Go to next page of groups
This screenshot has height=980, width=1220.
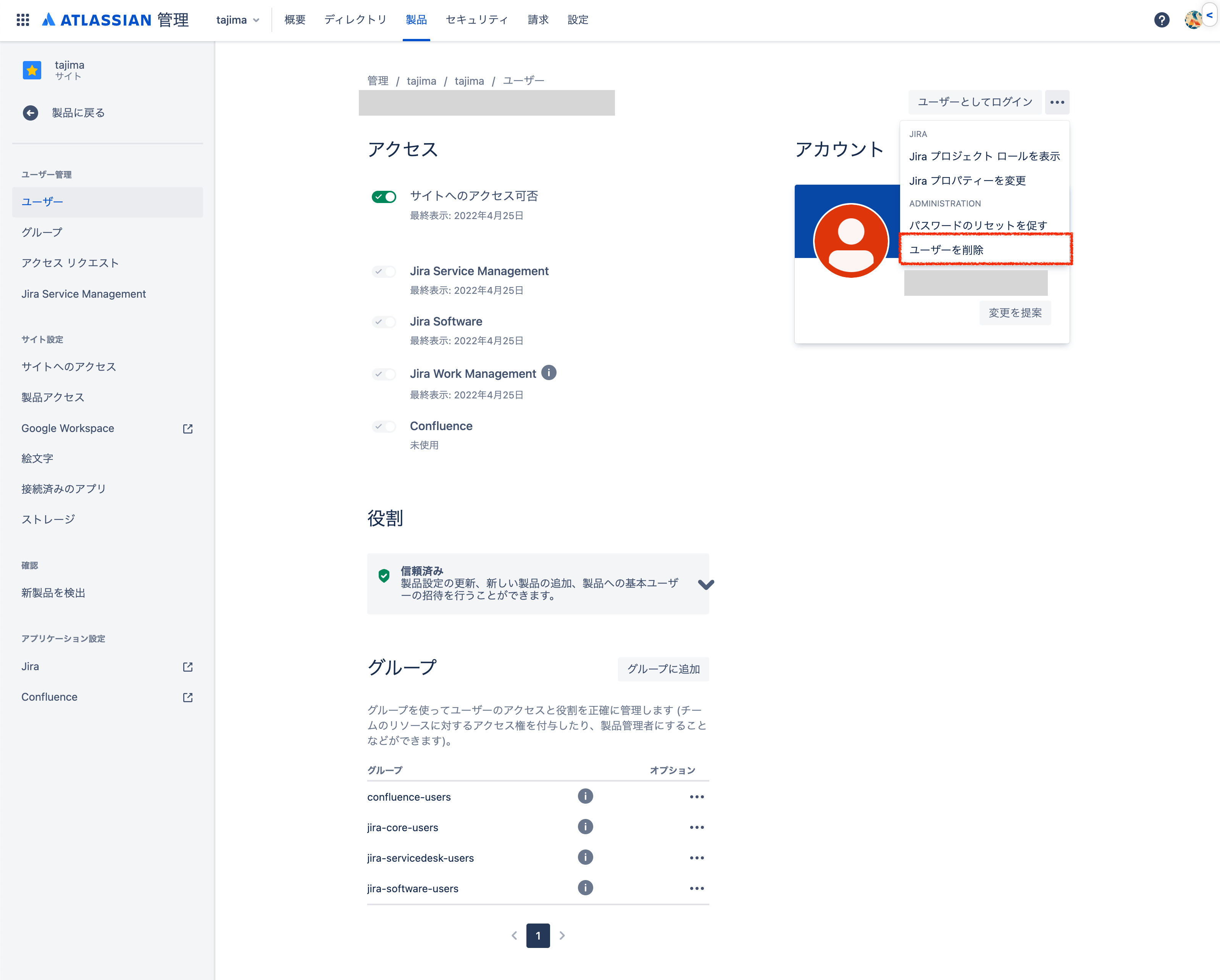562,935
